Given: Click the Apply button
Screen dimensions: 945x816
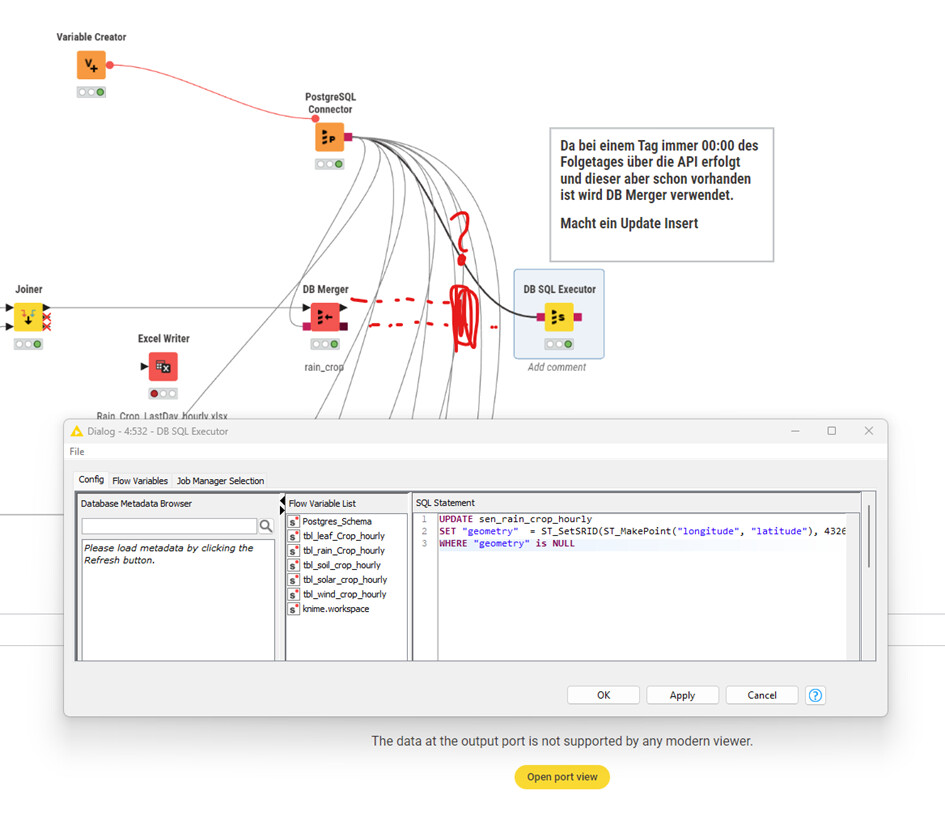Looking at the screenshot, I should point(682,695).
